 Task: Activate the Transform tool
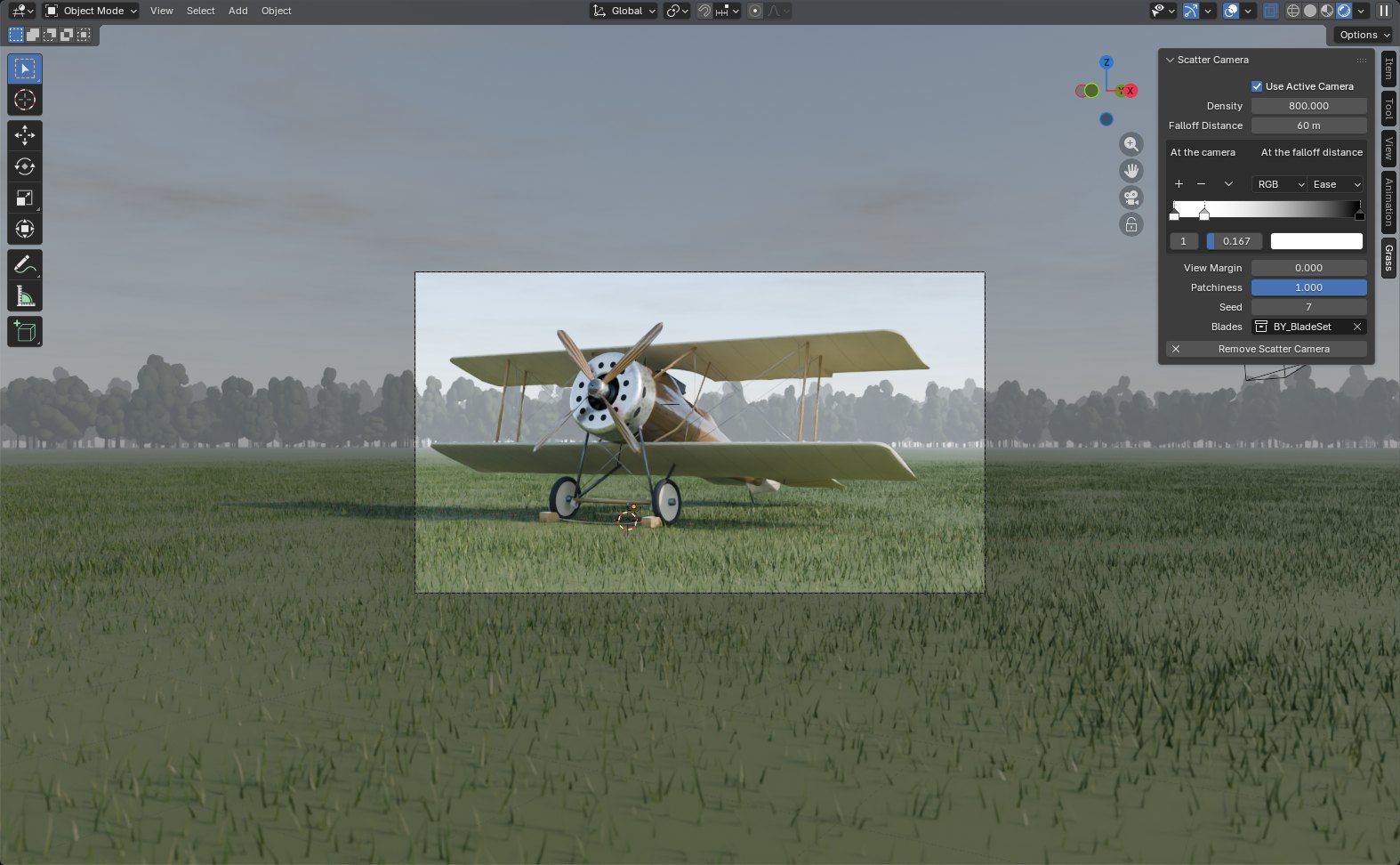25,229
